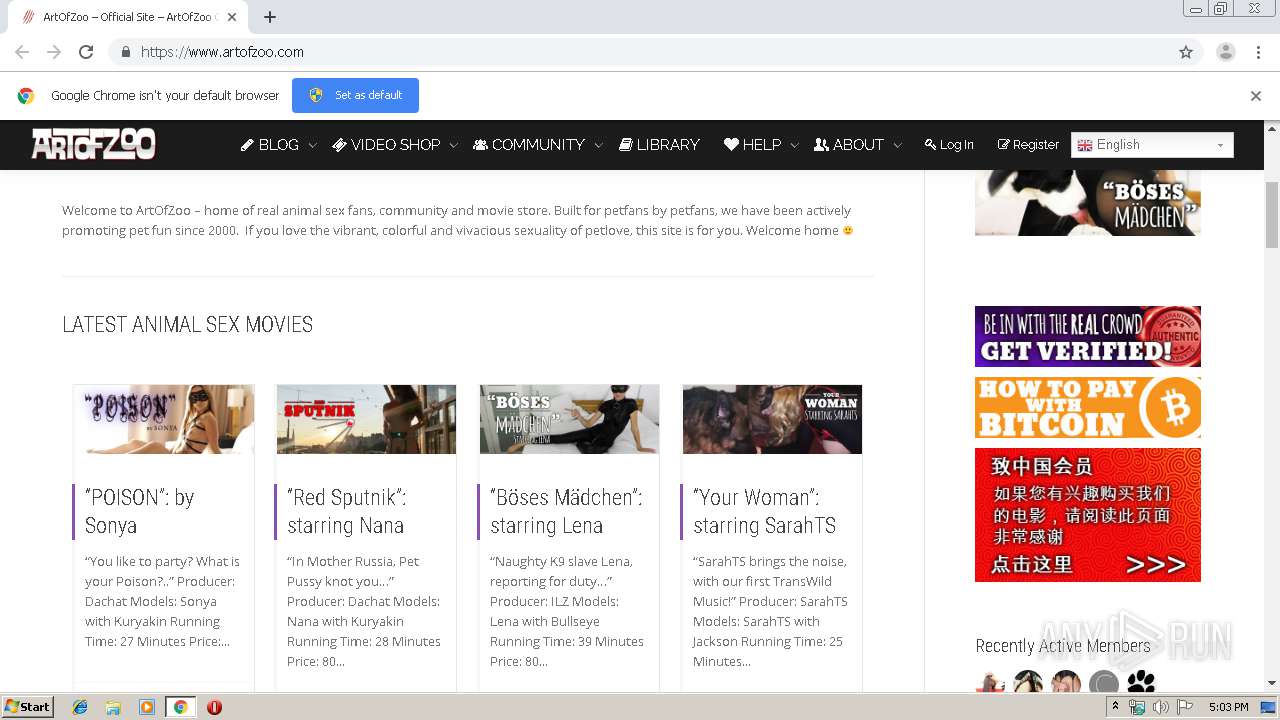Click the vertical page scrollbar thumb

[1272, 215]
